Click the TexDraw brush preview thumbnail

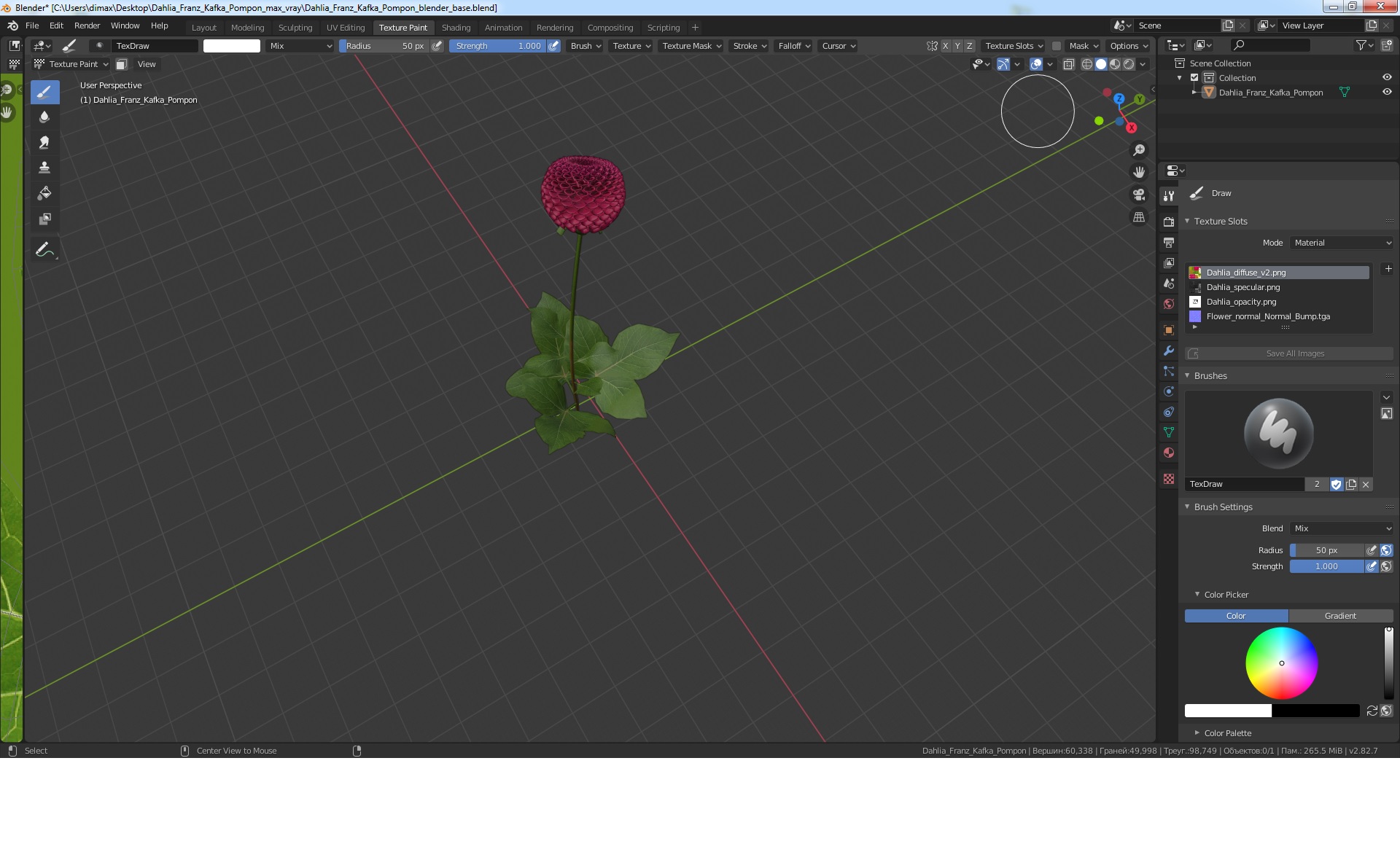coord(1278,434)
